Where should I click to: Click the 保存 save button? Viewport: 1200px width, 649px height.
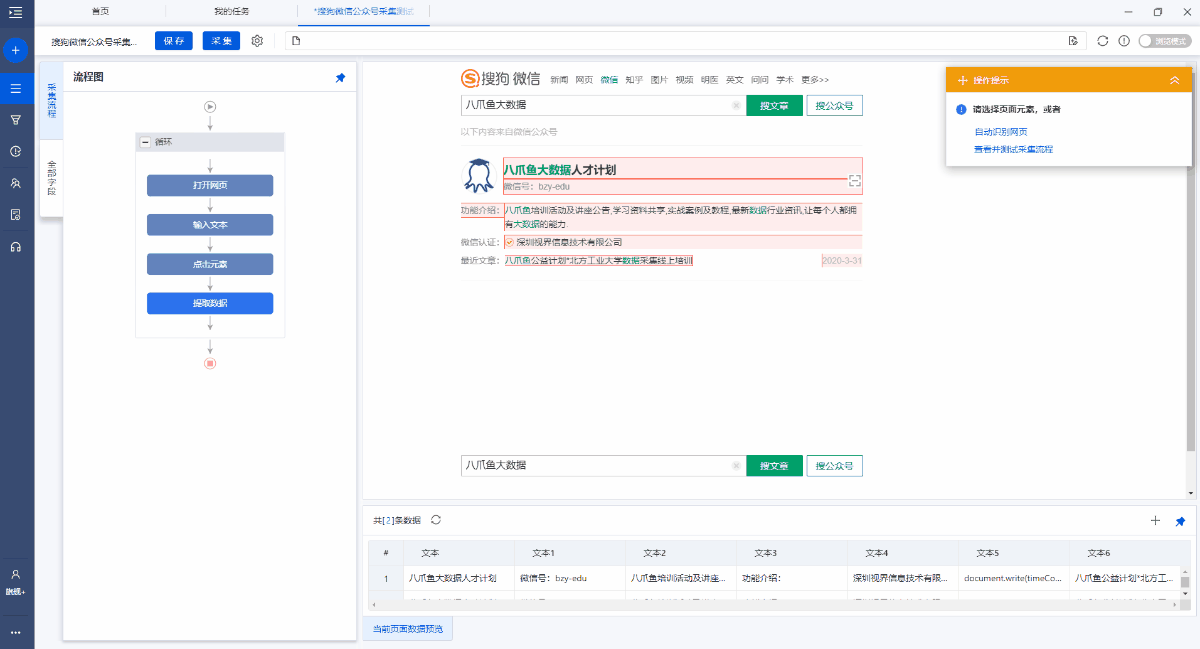(174, 41)
